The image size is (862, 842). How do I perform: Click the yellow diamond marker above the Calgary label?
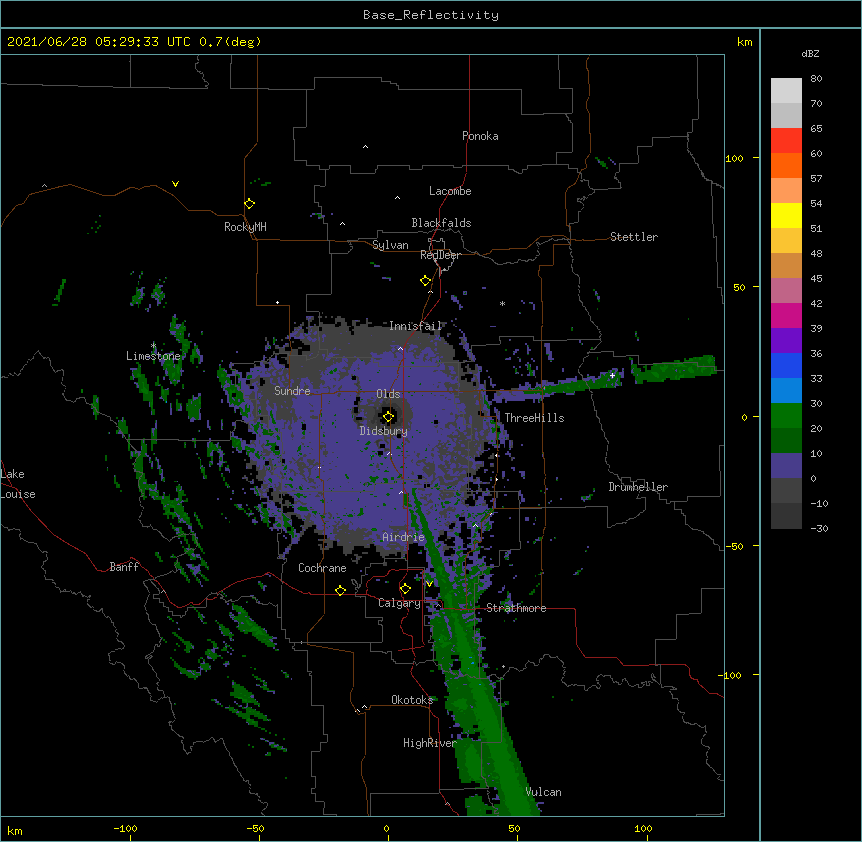(405, 589)
